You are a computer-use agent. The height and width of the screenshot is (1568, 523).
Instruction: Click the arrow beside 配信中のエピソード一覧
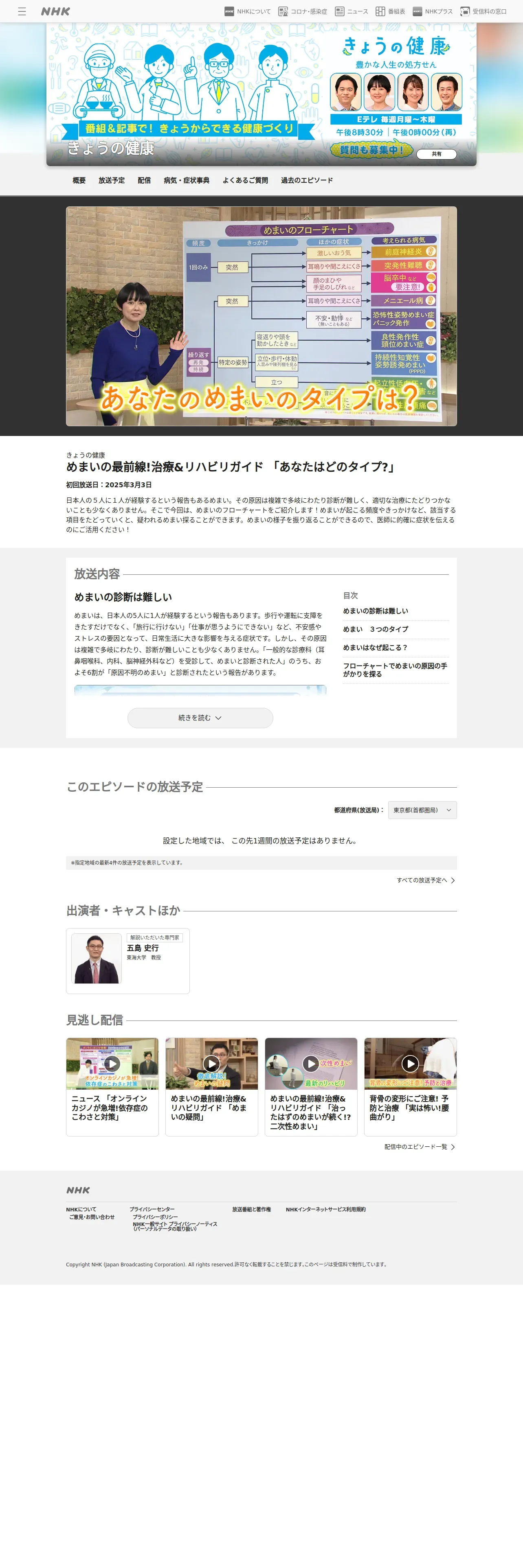pyautogui.click(x=453, y=1147)
